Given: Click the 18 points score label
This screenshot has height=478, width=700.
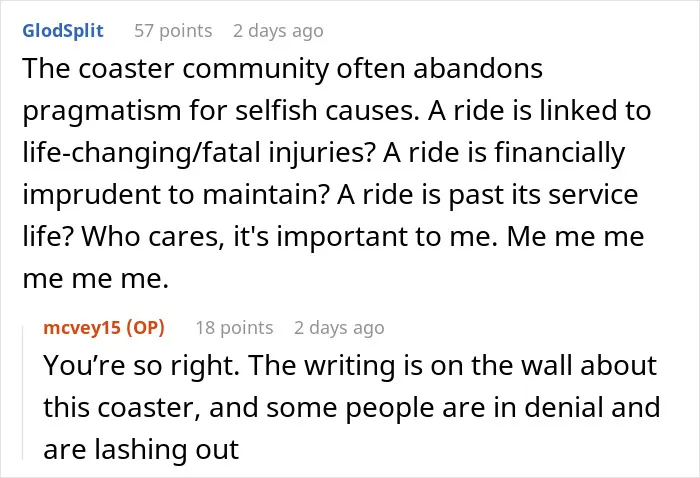Looking at the screenshot, I should [x=234, y=328].
